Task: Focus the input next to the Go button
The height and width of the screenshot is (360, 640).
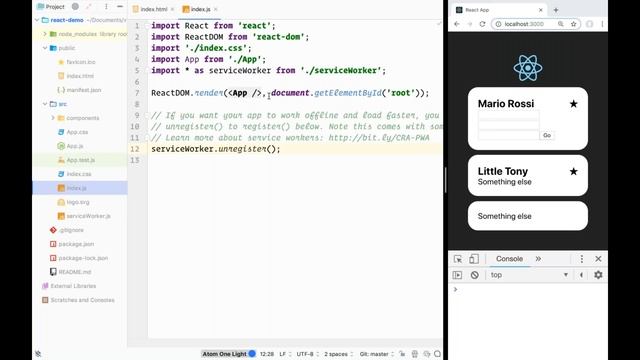Action: coord(509,135)
